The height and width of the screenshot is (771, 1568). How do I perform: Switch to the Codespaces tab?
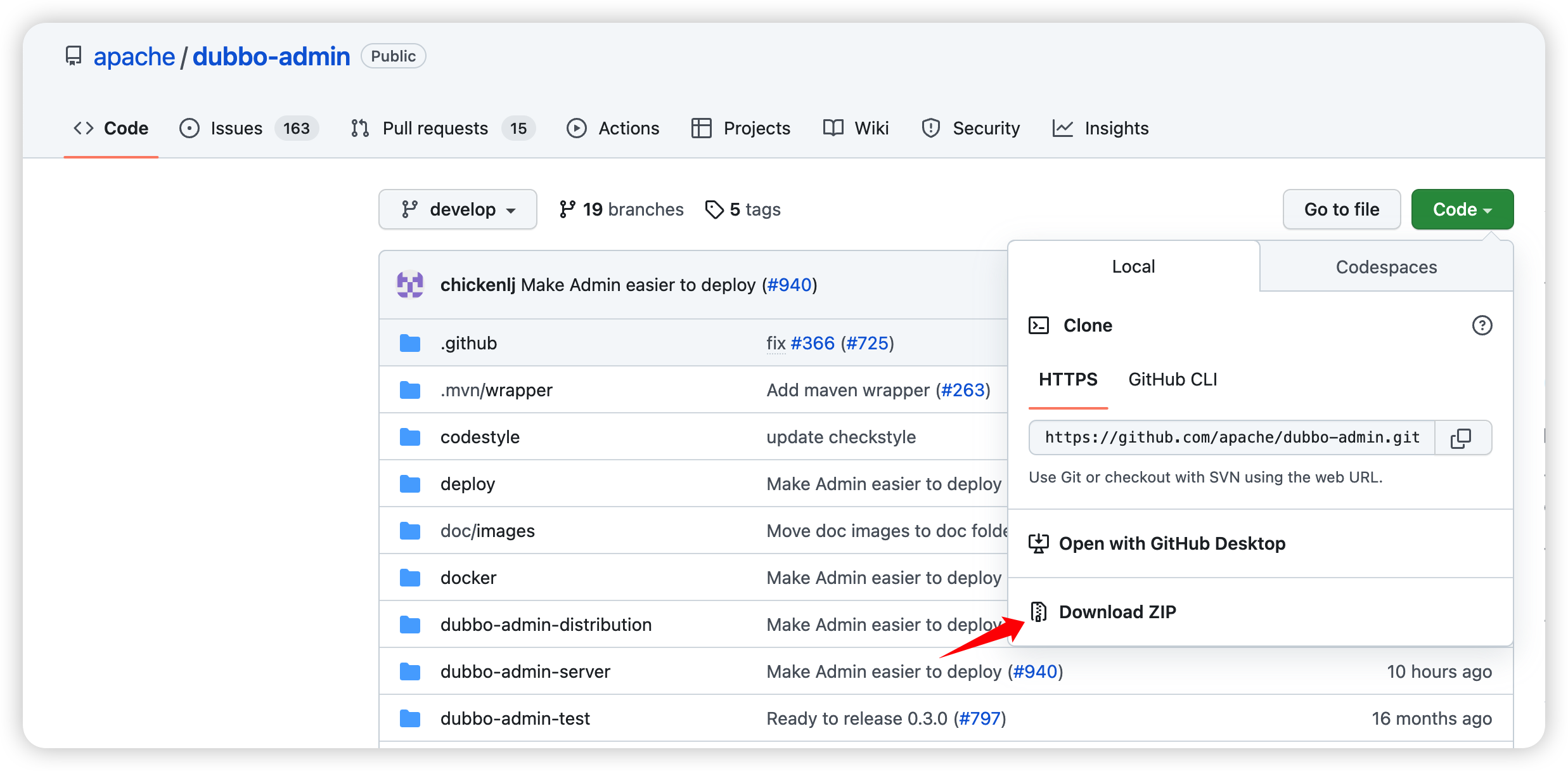click(1385, 267)
